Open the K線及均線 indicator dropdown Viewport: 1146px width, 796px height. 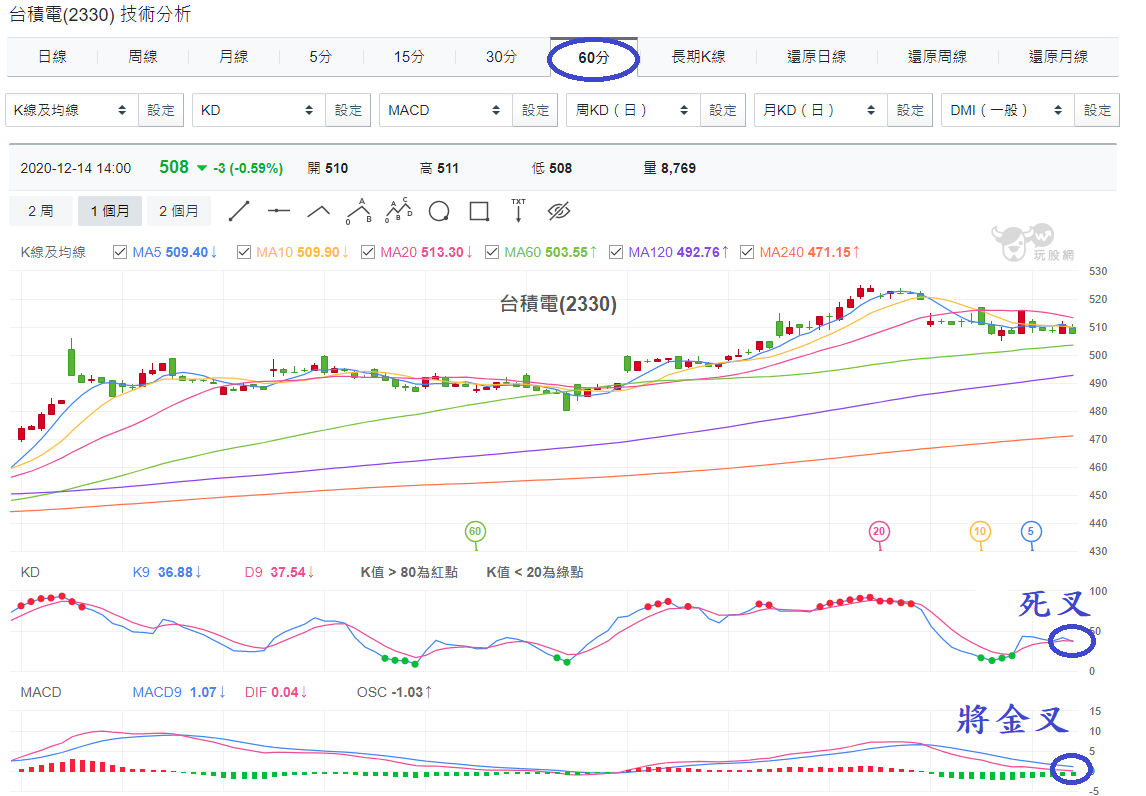(x=72, y=110)
